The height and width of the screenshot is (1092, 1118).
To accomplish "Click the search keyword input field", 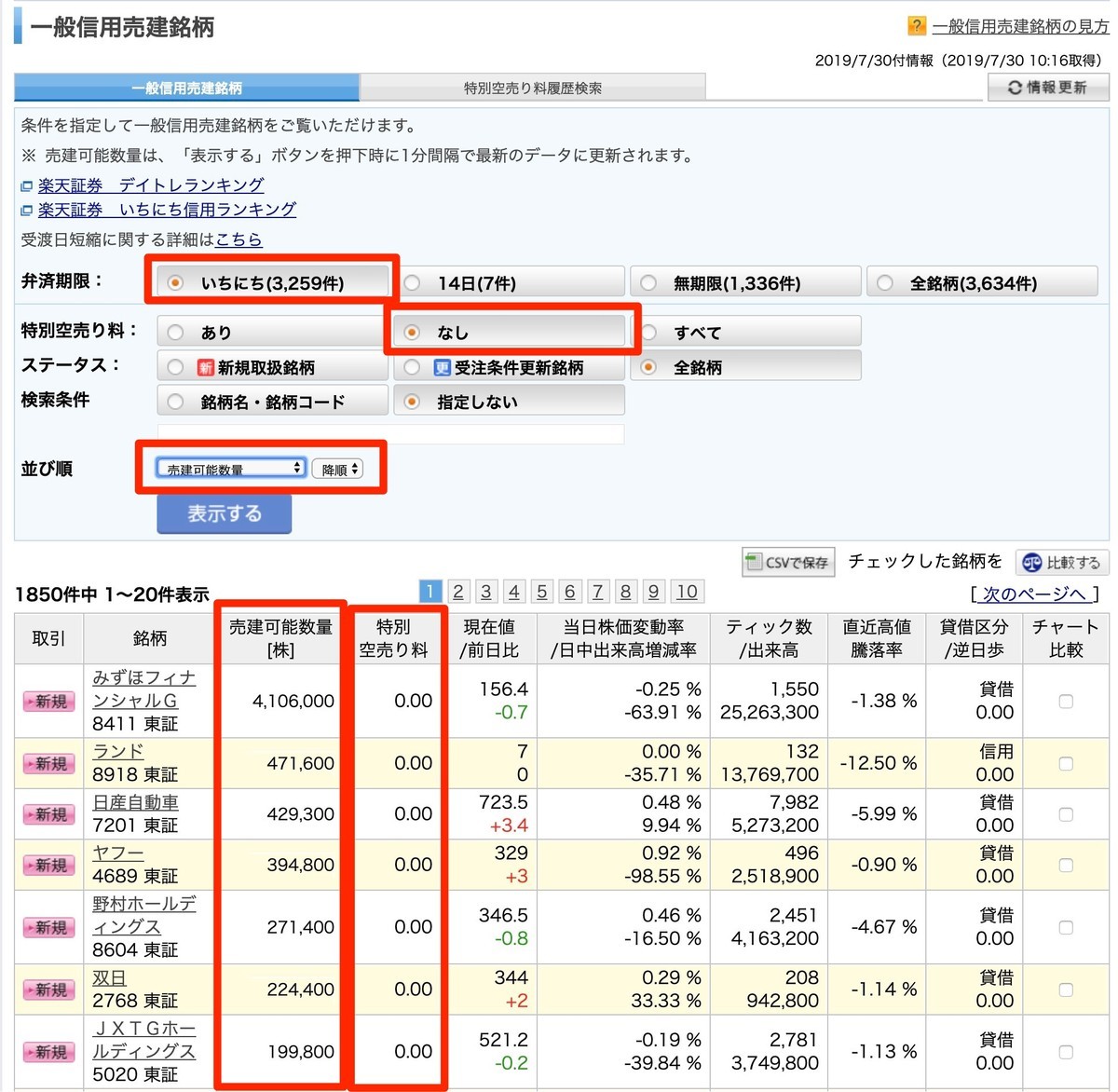I will coord(391,434).
